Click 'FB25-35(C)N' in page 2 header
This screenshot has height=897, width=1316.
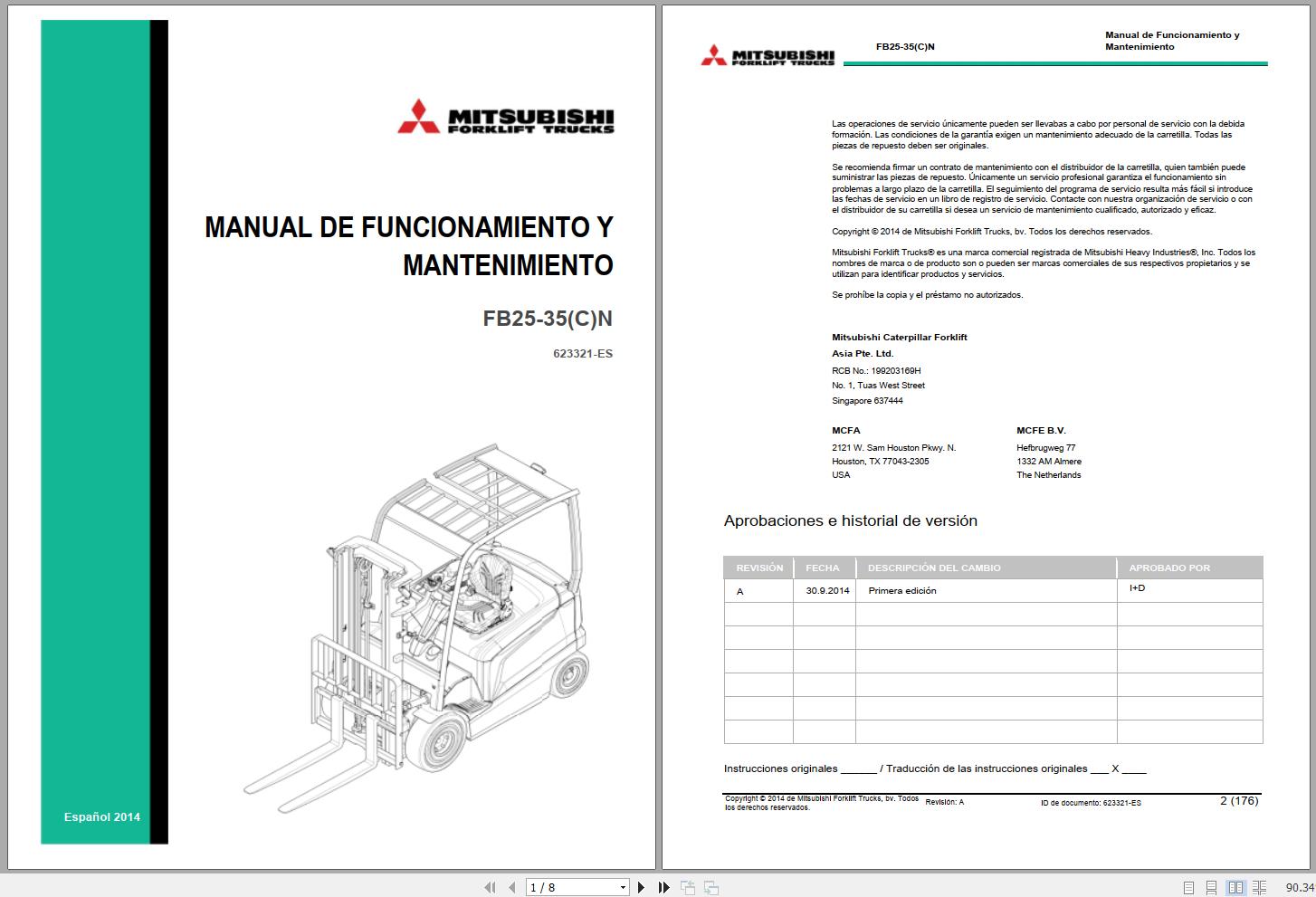click(905, 46)
